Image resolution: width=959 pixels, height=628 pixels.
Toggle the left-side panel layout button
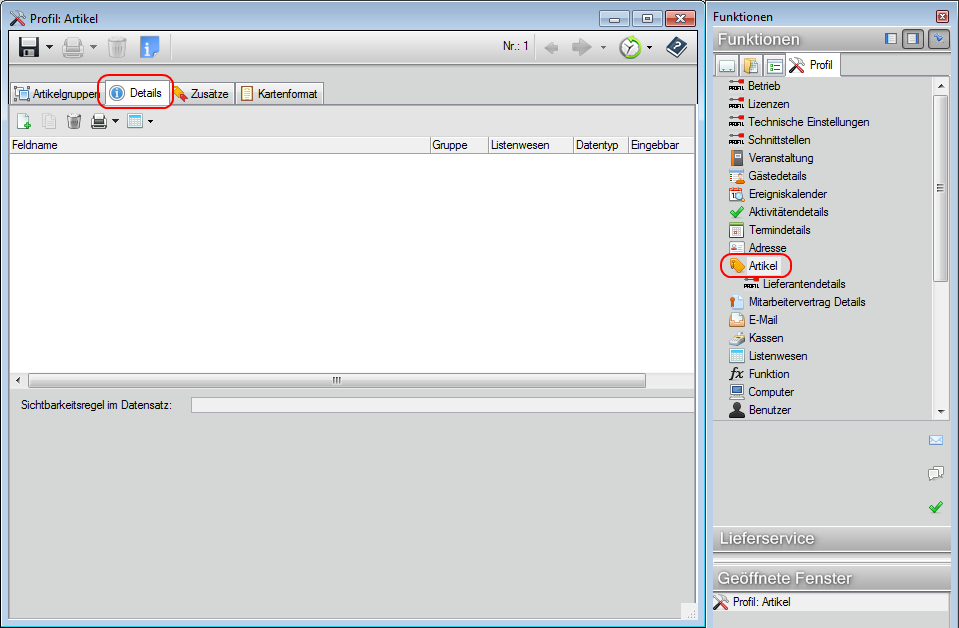(x=890, y=39)
